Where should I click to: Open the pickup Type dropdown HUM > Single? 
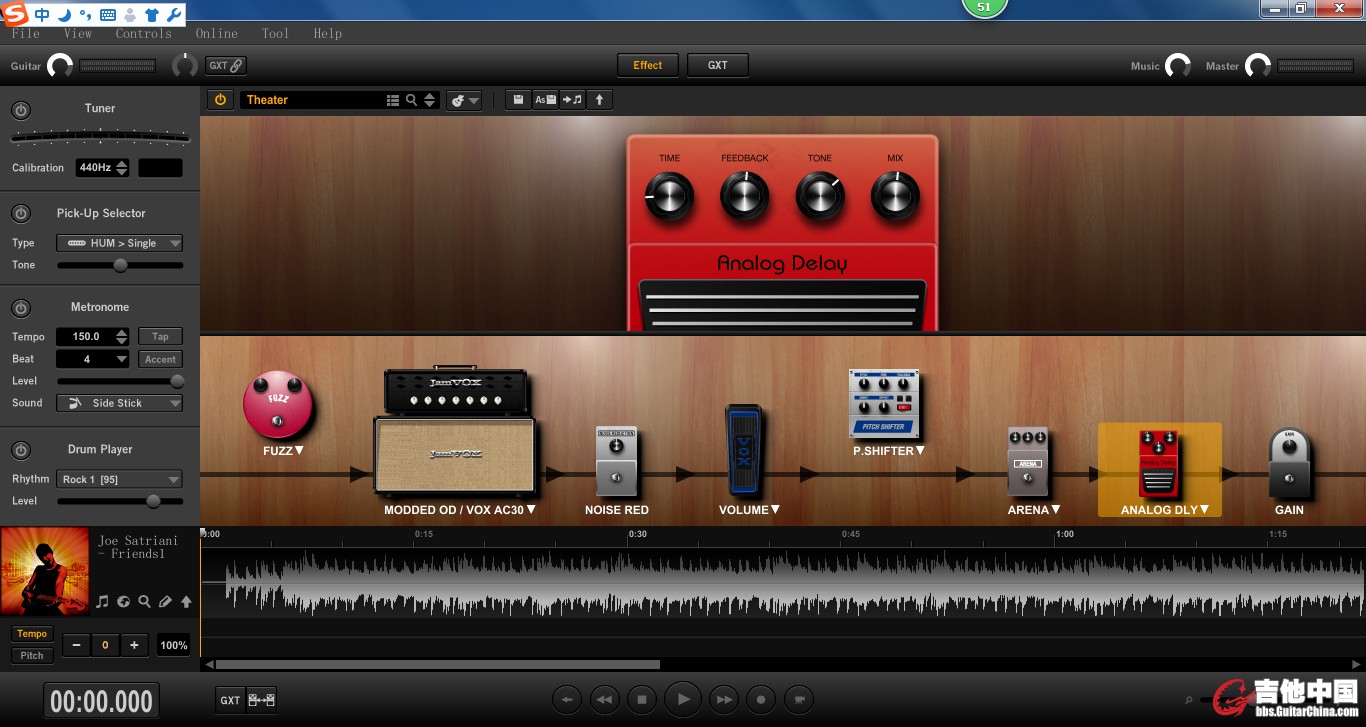click(x=120, y=243)
